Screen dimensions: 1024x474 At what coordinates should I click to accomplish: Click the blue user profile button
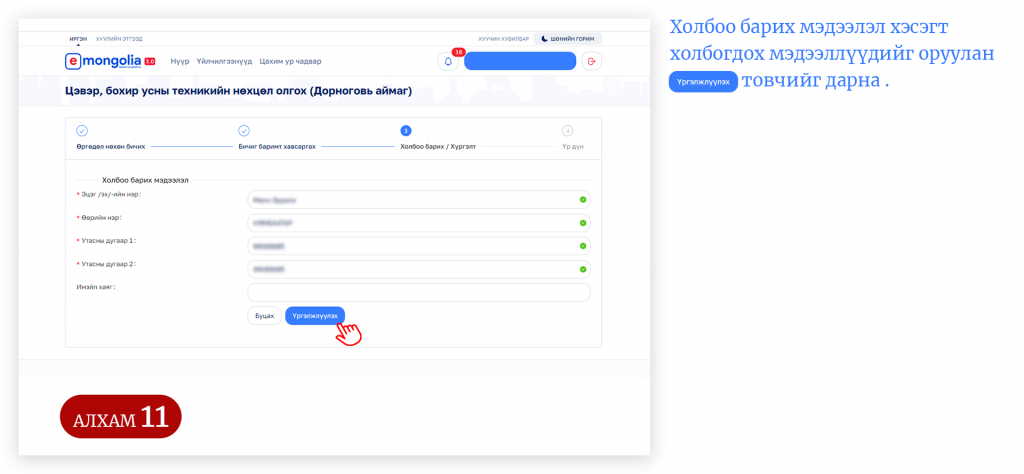[x=520, y=61]
